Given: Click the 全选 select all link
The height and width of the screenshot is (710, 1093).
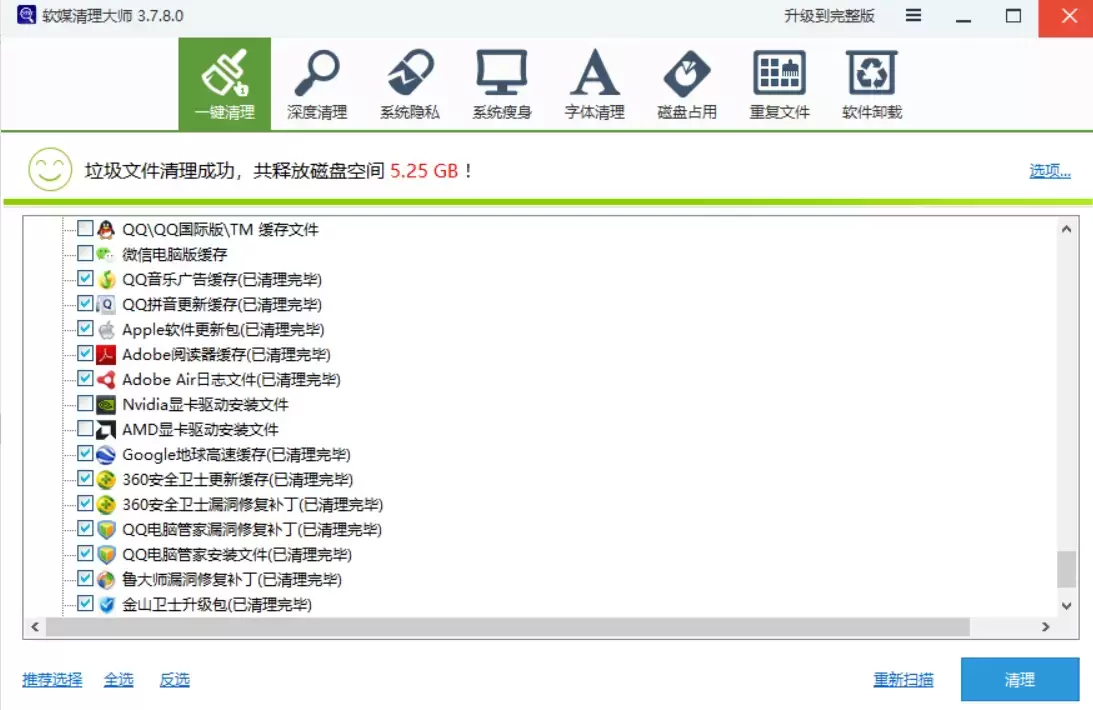Looking at the screenshot, I should pyautogui.click(x=119, y=679).
